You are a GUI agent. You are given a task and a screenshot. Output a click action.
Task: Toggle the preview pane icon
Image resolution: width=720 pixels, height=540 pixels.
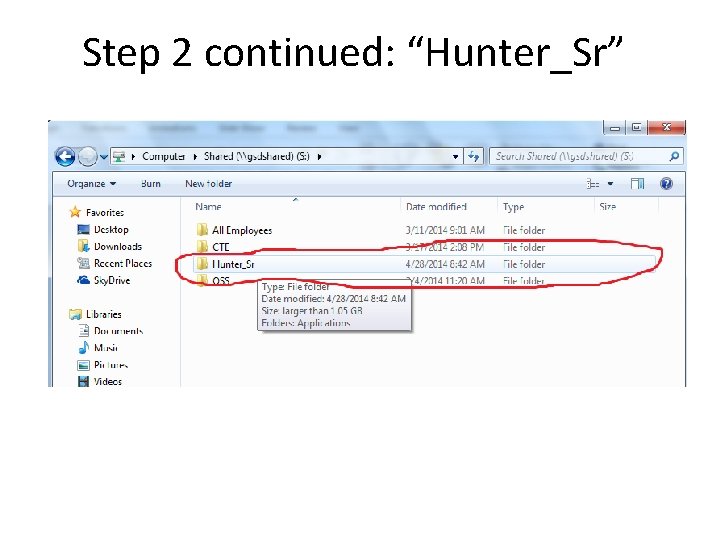pos(637,184)
